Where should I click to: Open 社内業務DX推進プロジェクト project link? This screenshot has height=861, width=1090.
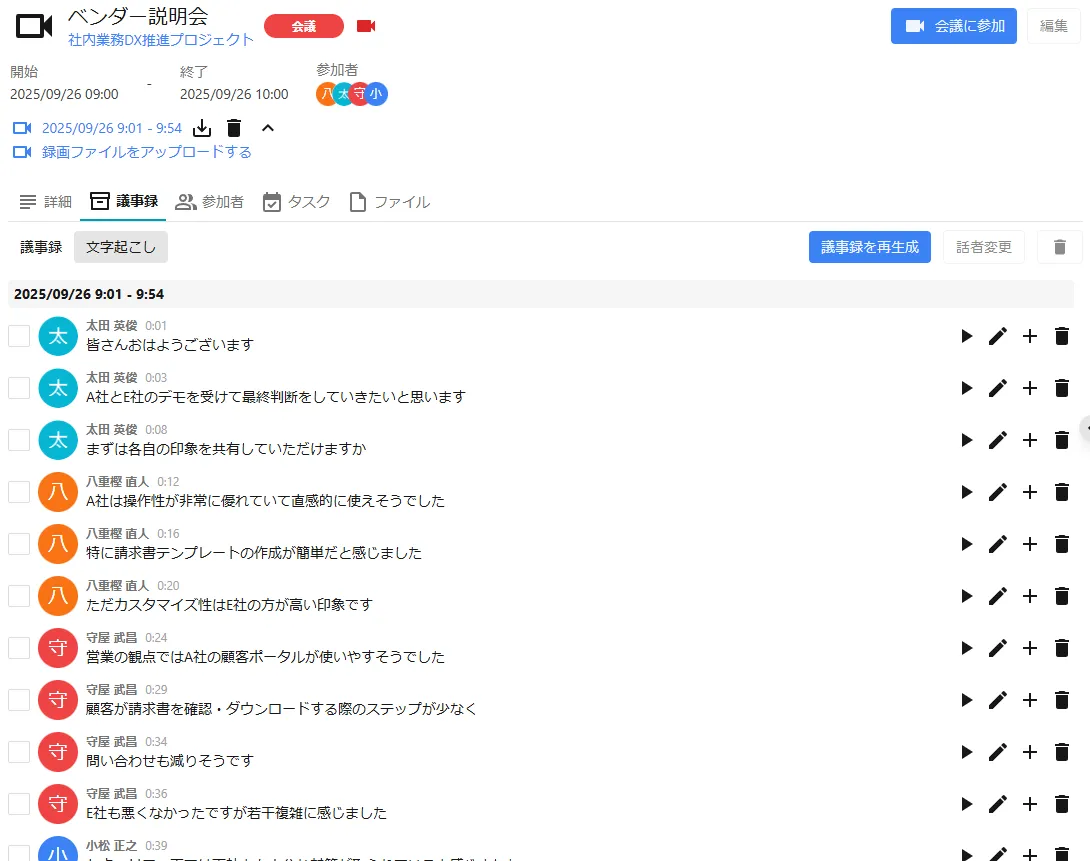click(161, 40)
